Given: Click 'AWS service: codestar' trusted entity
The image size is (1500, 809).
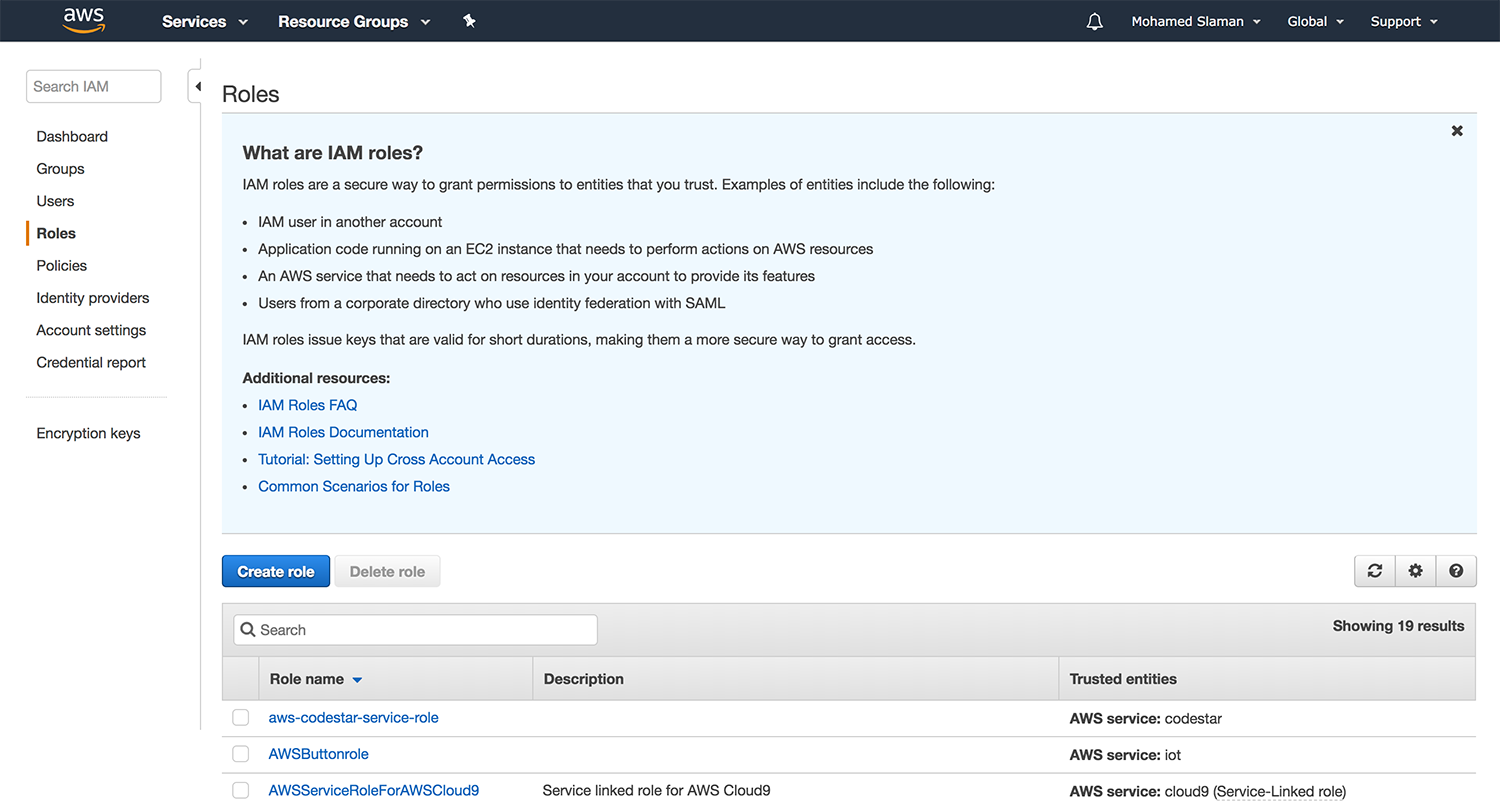Looking at the screenshot, I should pos(1146,718).
